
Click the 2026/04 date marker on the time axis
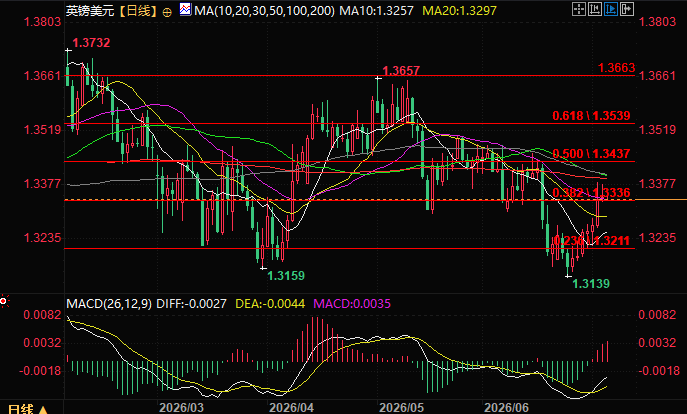pyautogui.click(x=291, y=407)
